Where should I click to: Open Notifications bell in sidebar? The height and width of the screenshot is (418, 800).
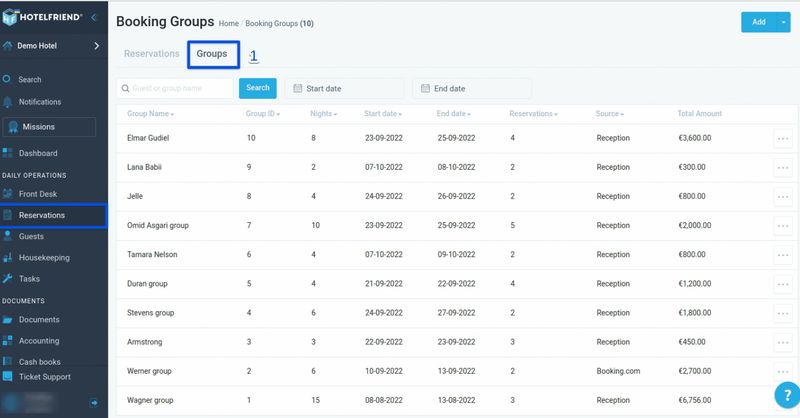click(7, 102)
